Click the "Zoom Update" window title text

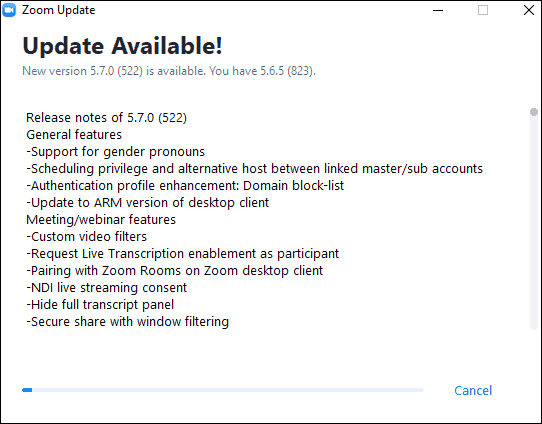coord(58,10)
